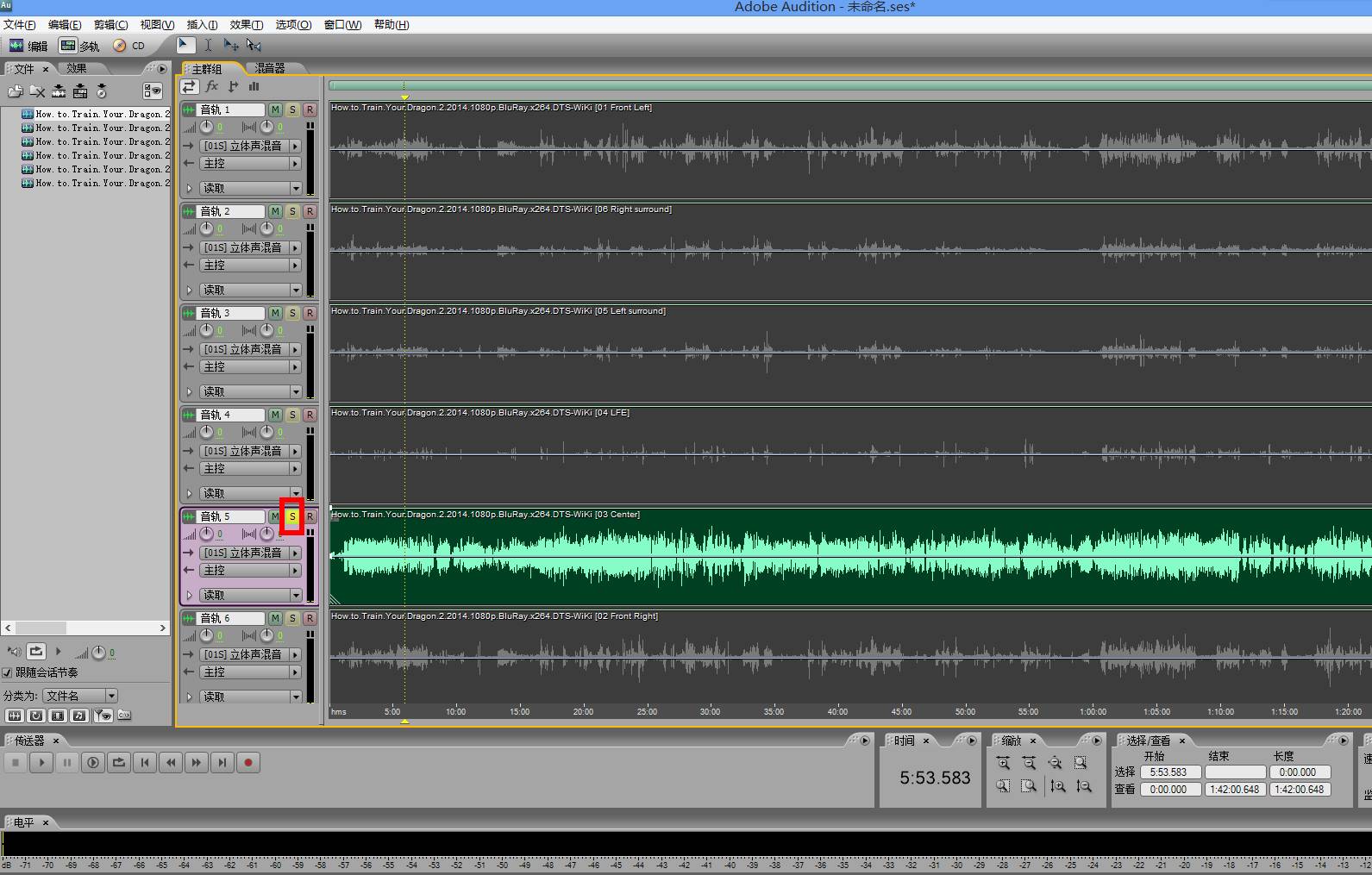The image size is (1372, 875).
Task: Select the Time Selection I-beam tool
Action: point(208,45)
